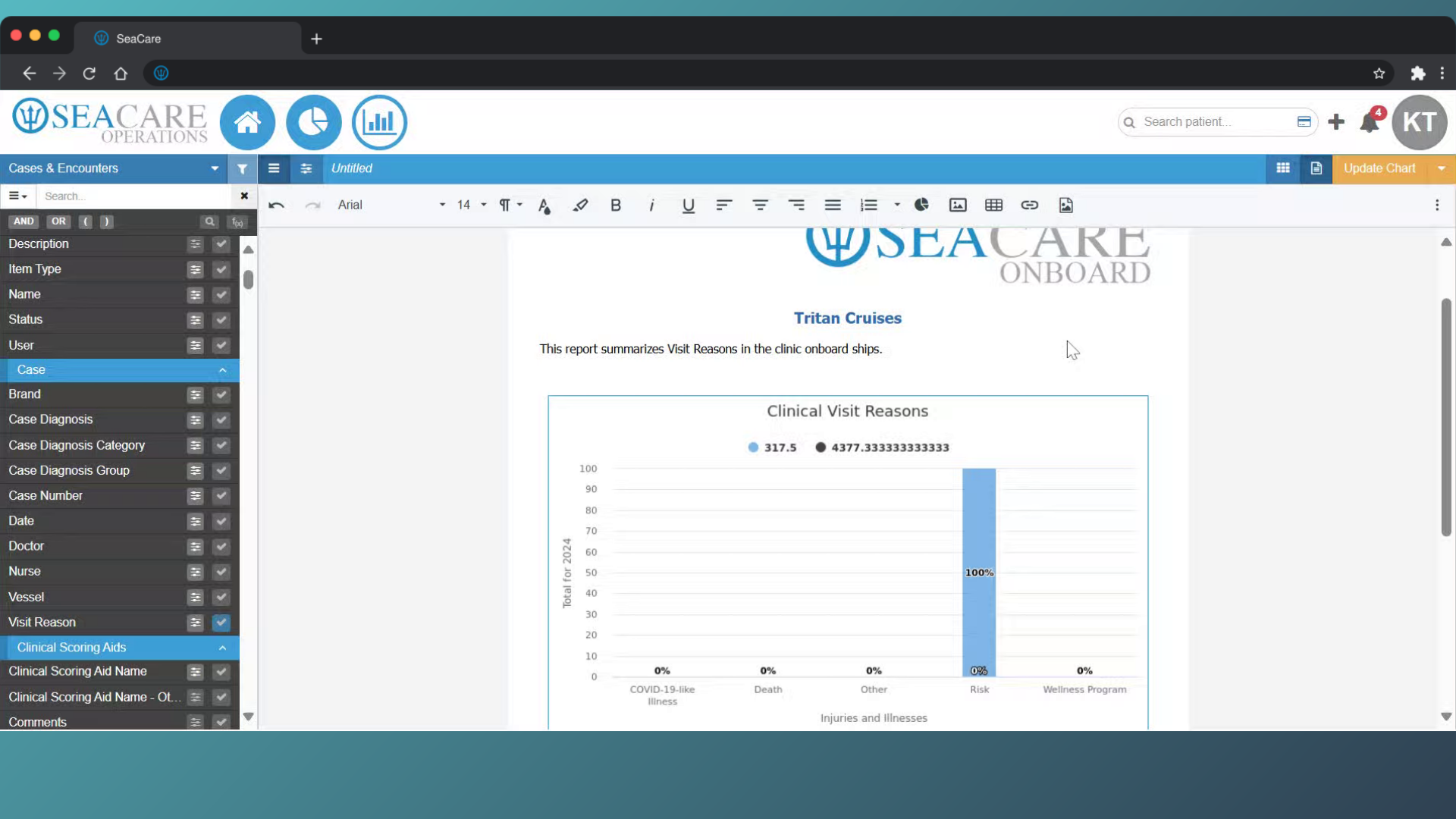Toggle the Vessel checkbox

[x=221, y=598]
